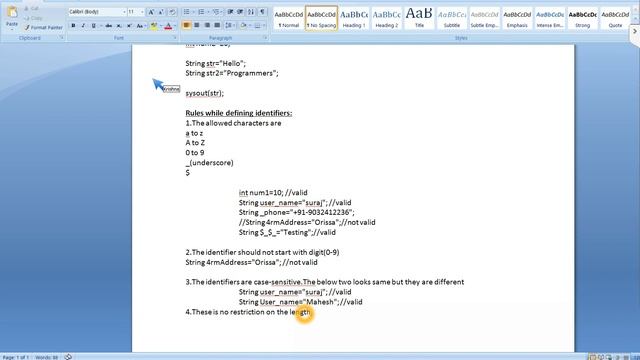The width and height of the screenshot is (640, 360).
Task: Apply the red font color
Action: coord(168,26)
